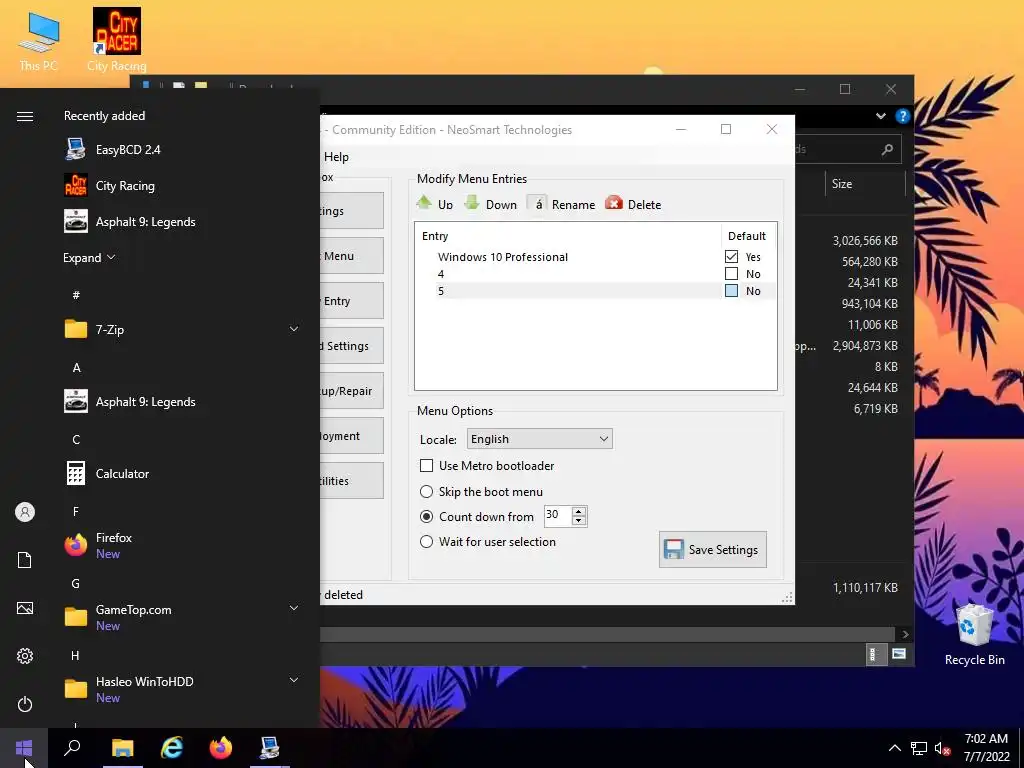Image resolution: width=1024 pixels, height=768 pixels.
Task: Enable Use Metro bootloader
Action: click(x=487, y=466)
